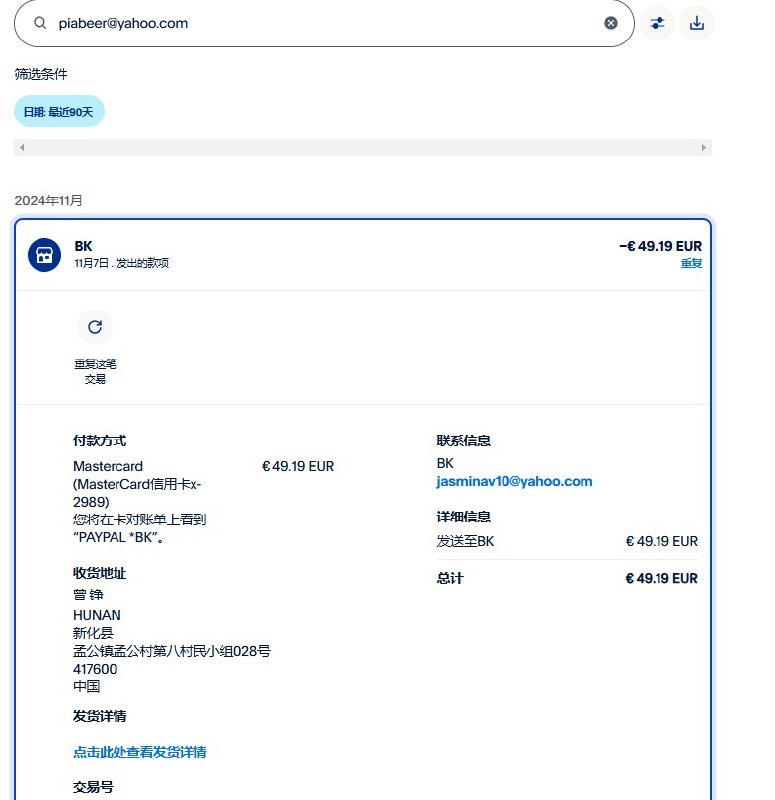Select the 日期: 最近90天 filter chip
This screenshot has width=775, height=800.
(x=59, y=111)
